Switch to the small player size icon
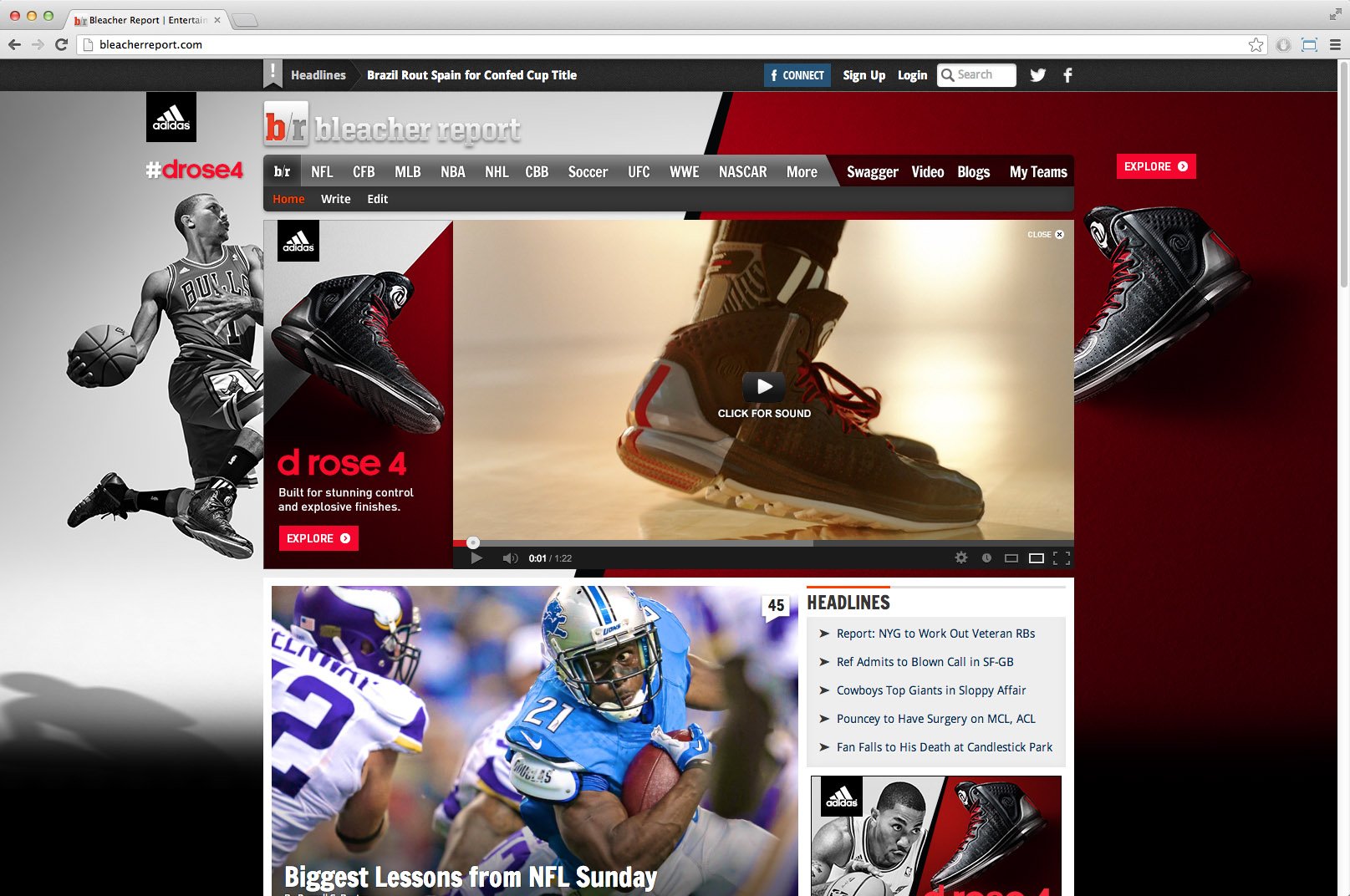The height and width of the screenshot is (896, 1350). (x=1011, y=558)
